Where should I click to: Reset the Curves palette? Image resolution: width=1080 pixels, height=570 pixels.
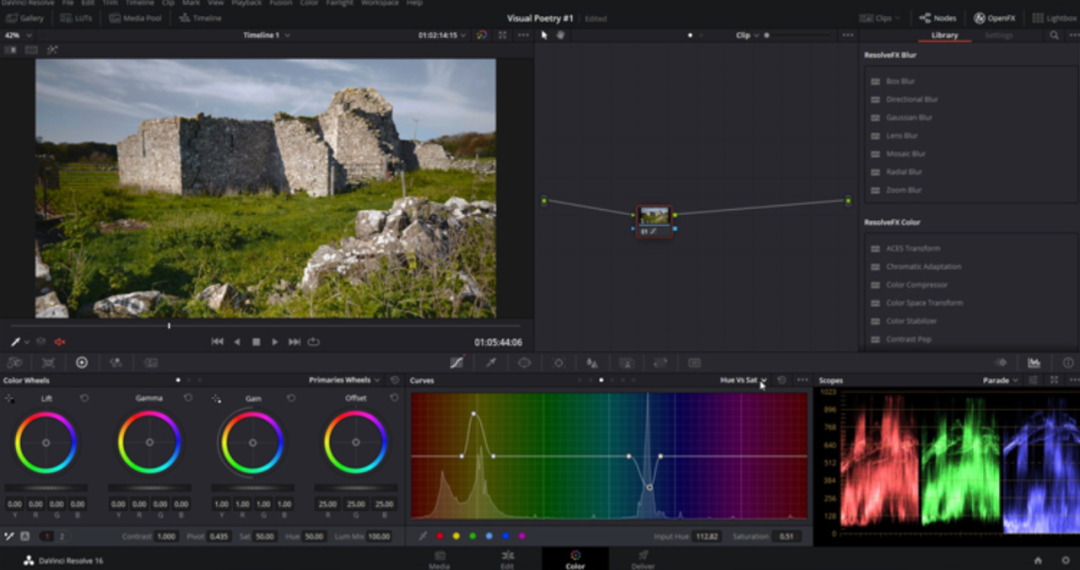781,380
